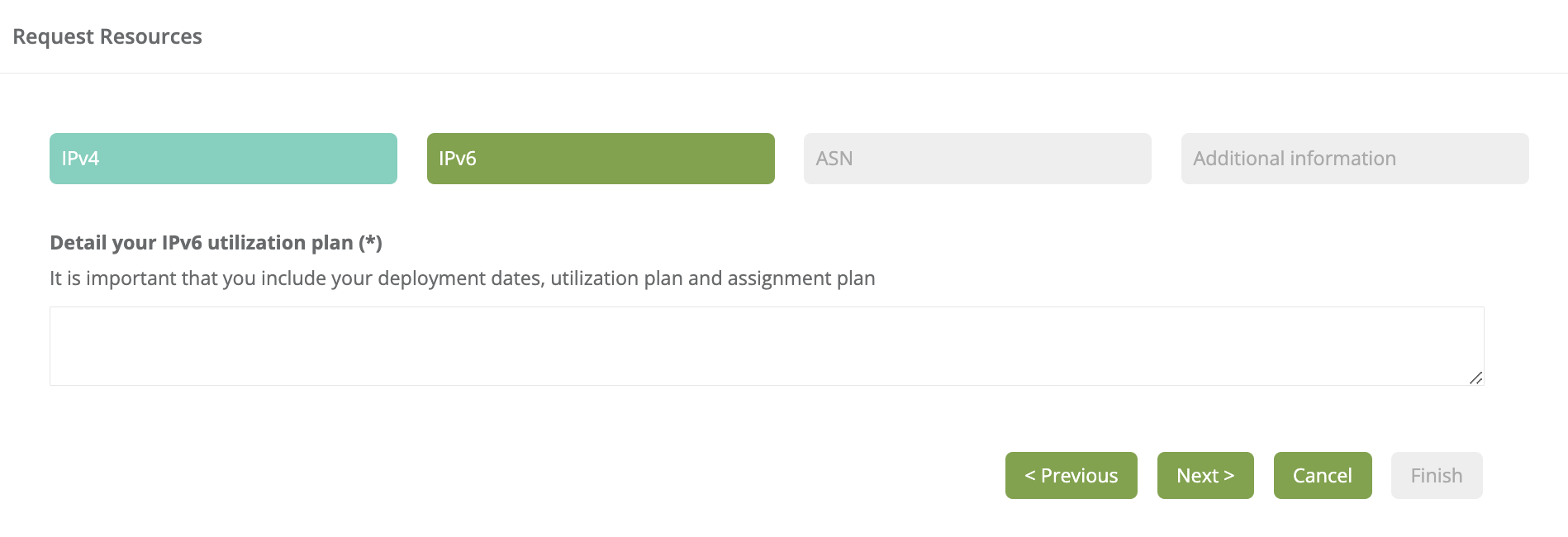
Task: Click the 'IPv6' word in the field label
Action: point(182,243)
